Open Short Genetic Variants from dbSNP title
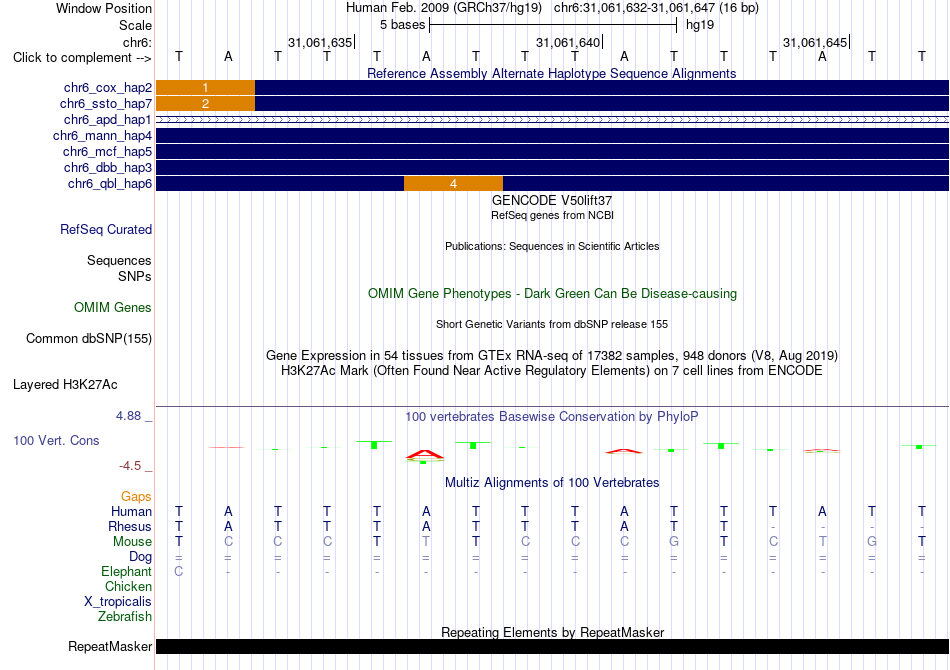 pyautogui.click(x=552, y=324)
